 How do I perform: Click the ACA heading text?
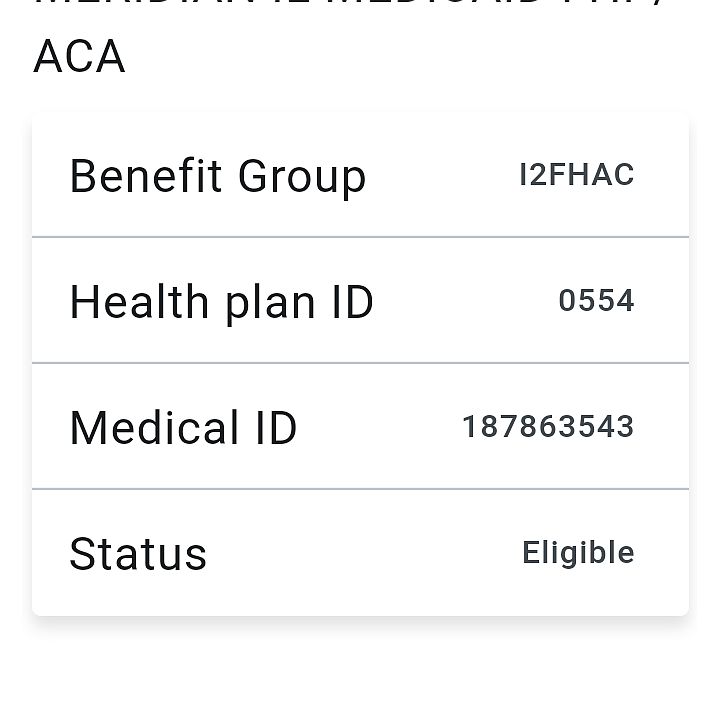point(79,57)
